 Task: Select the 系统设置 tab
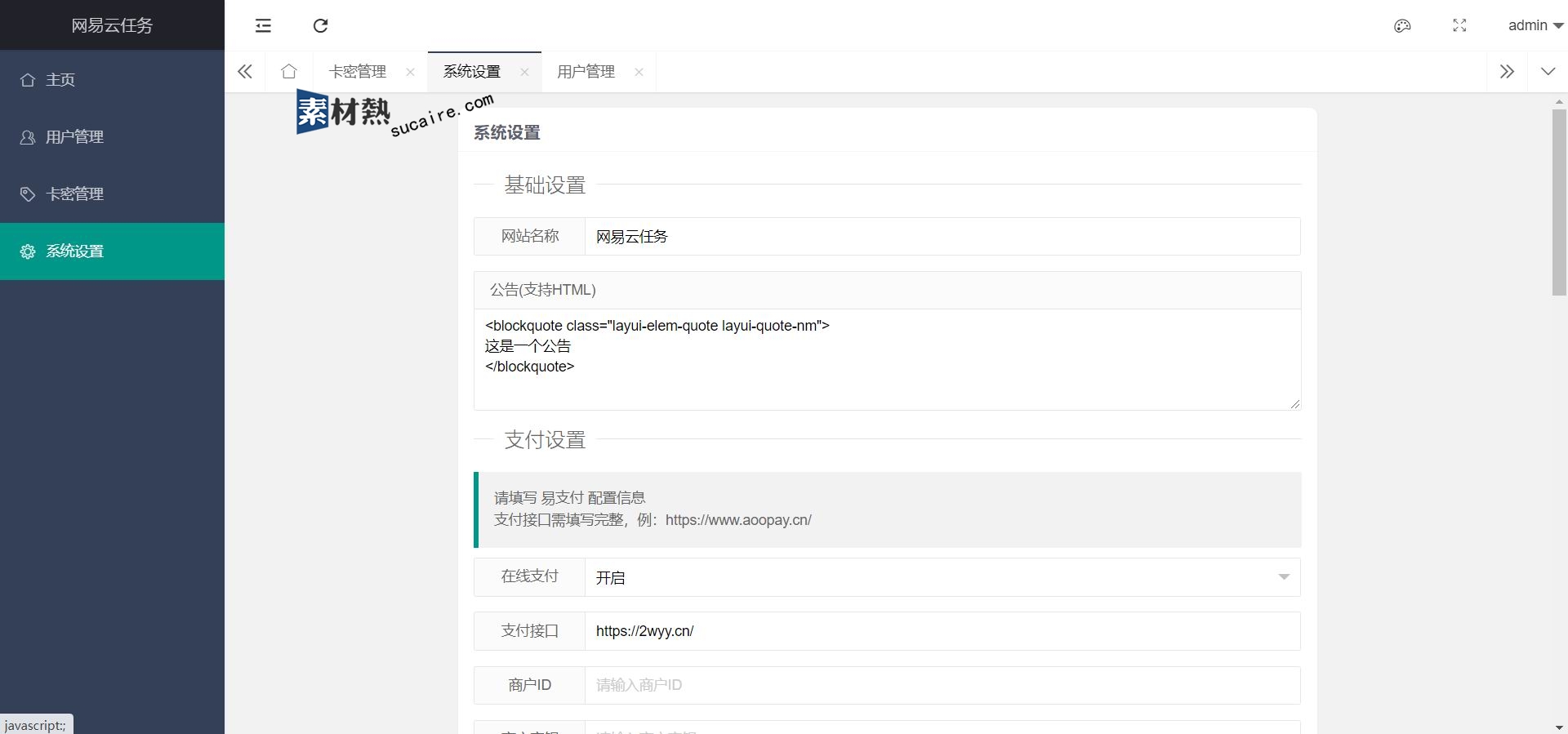[472, 71]
